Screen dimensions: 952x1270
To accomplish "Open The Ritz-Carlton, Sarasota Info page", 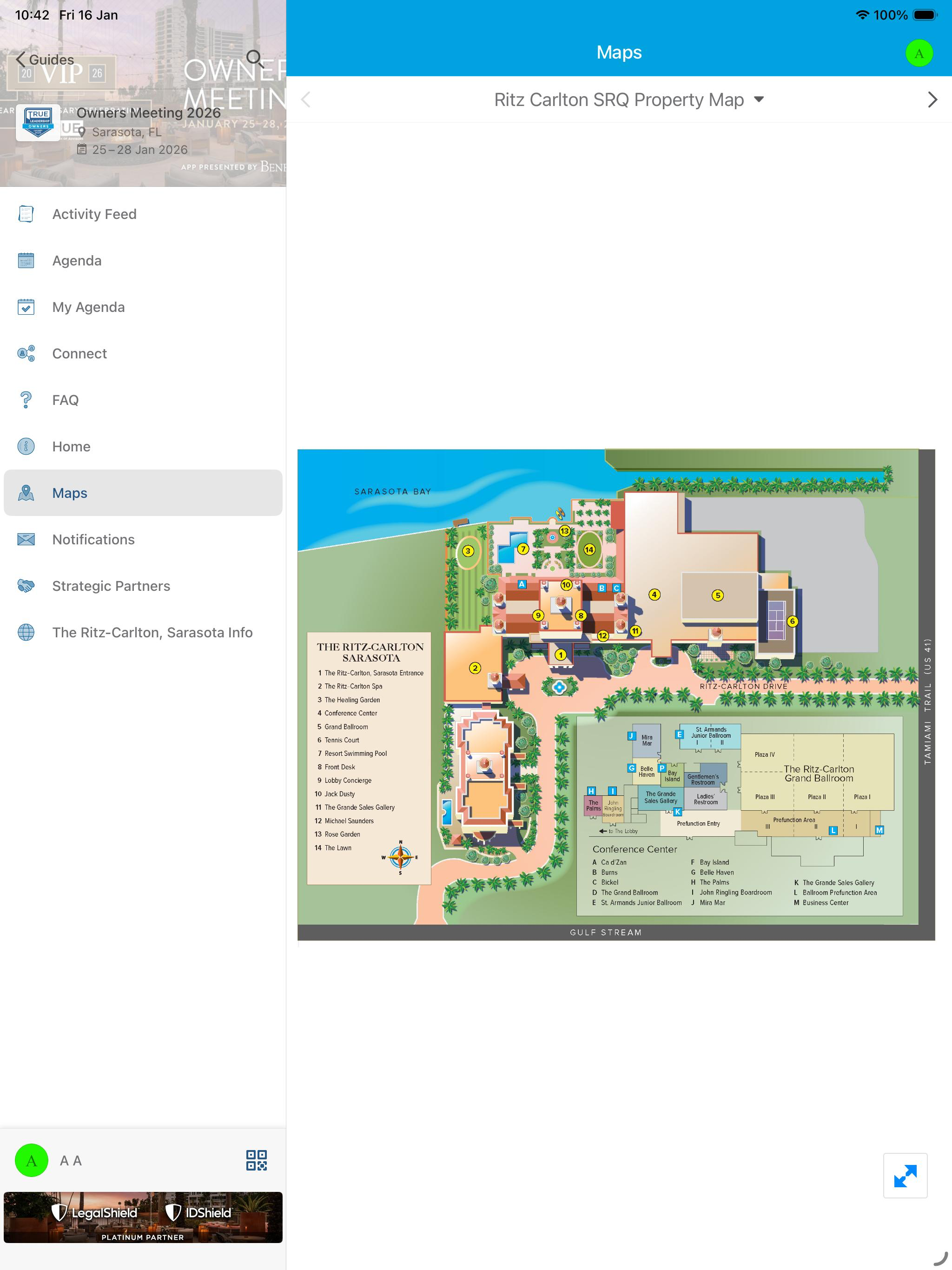I will point(143,633).
